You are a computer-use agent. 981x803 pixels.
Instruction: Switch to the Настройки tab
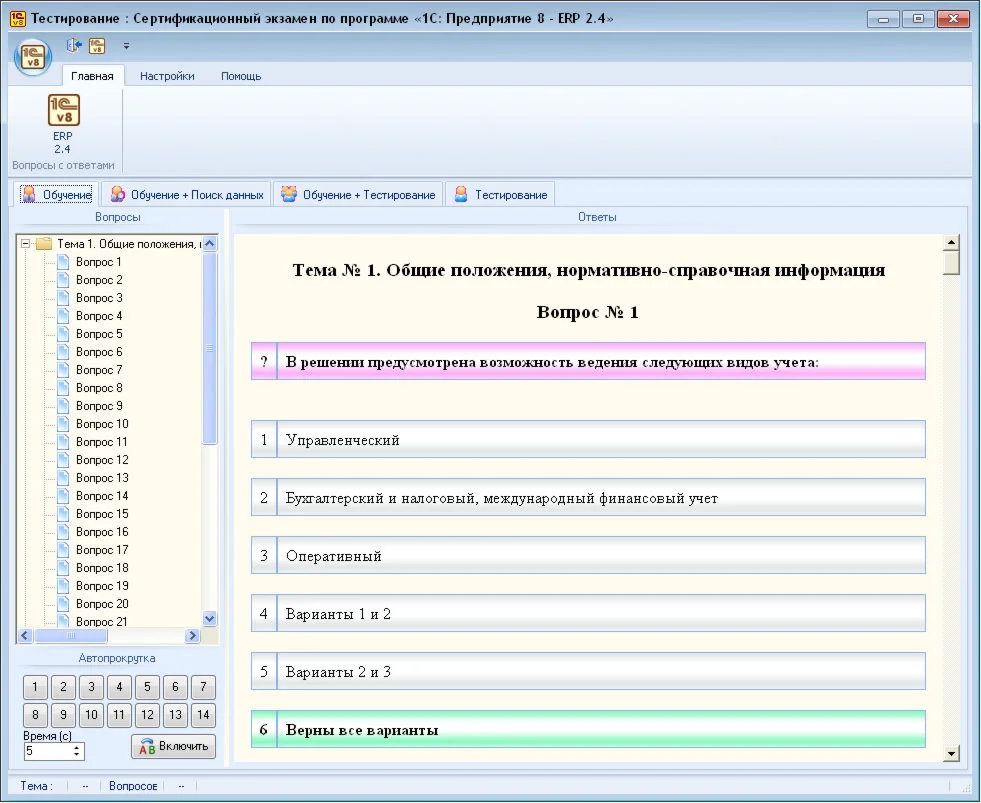click(x=169, y=75)
